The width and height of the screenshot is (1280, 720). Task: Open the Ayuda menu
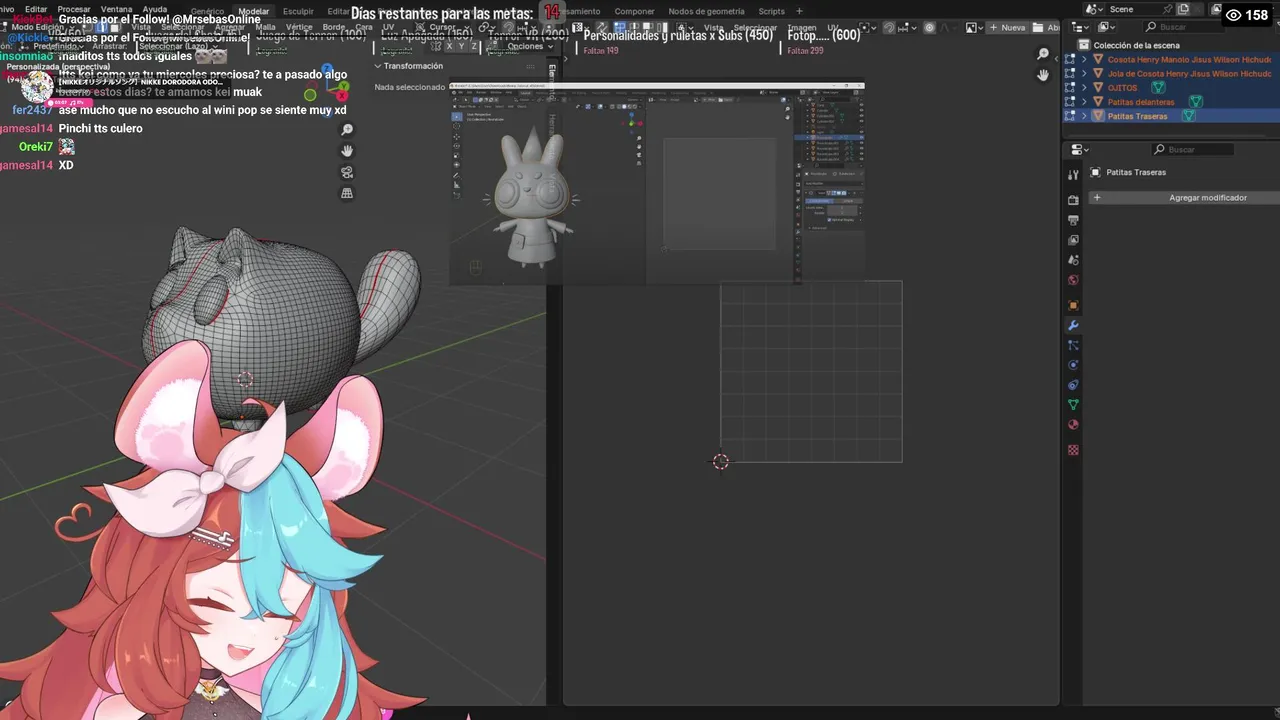(154, 9)
